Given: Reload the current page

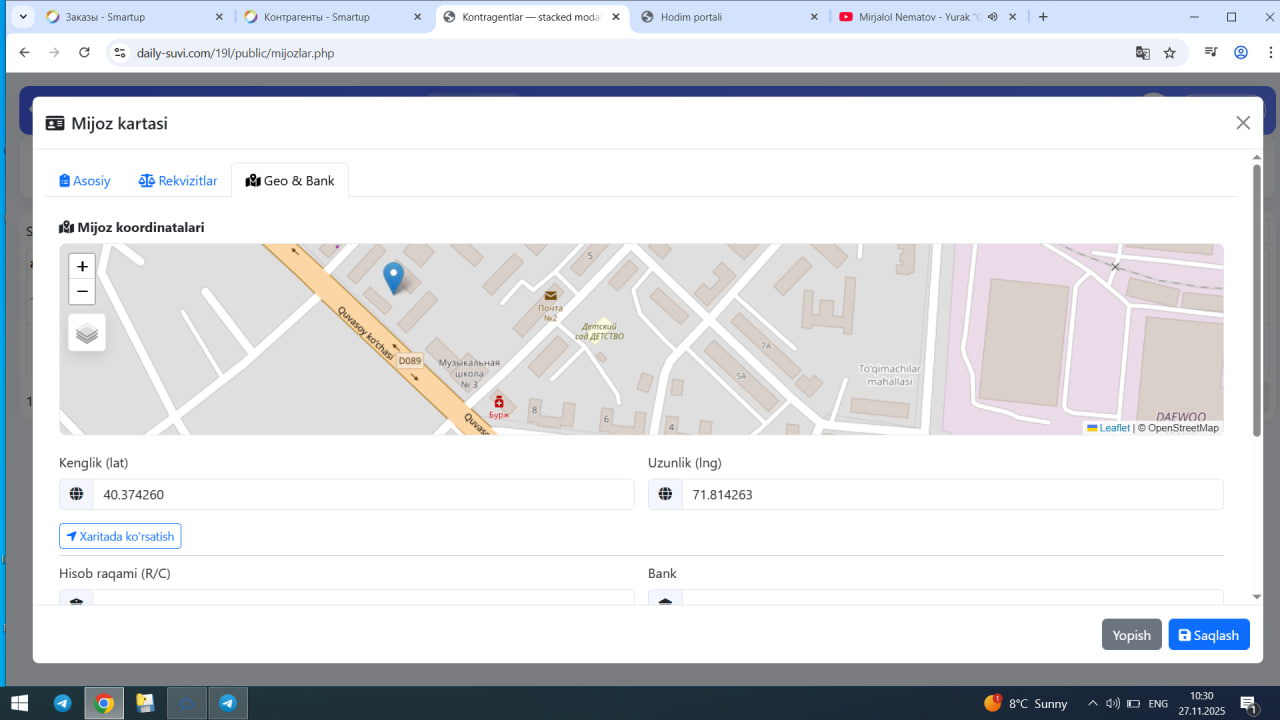Looking at the screenshot, I should pos(84,53).
